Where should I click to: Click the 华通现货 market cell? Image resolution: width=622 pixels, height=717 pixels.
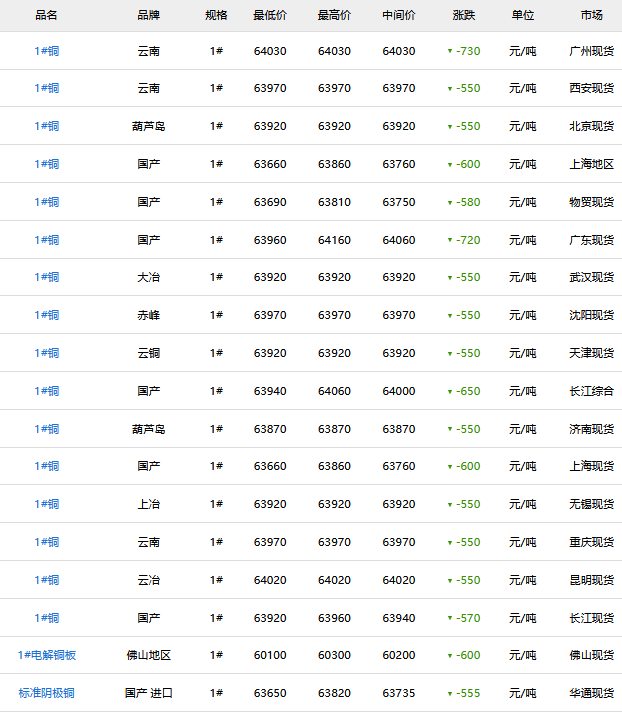[591, 693]
